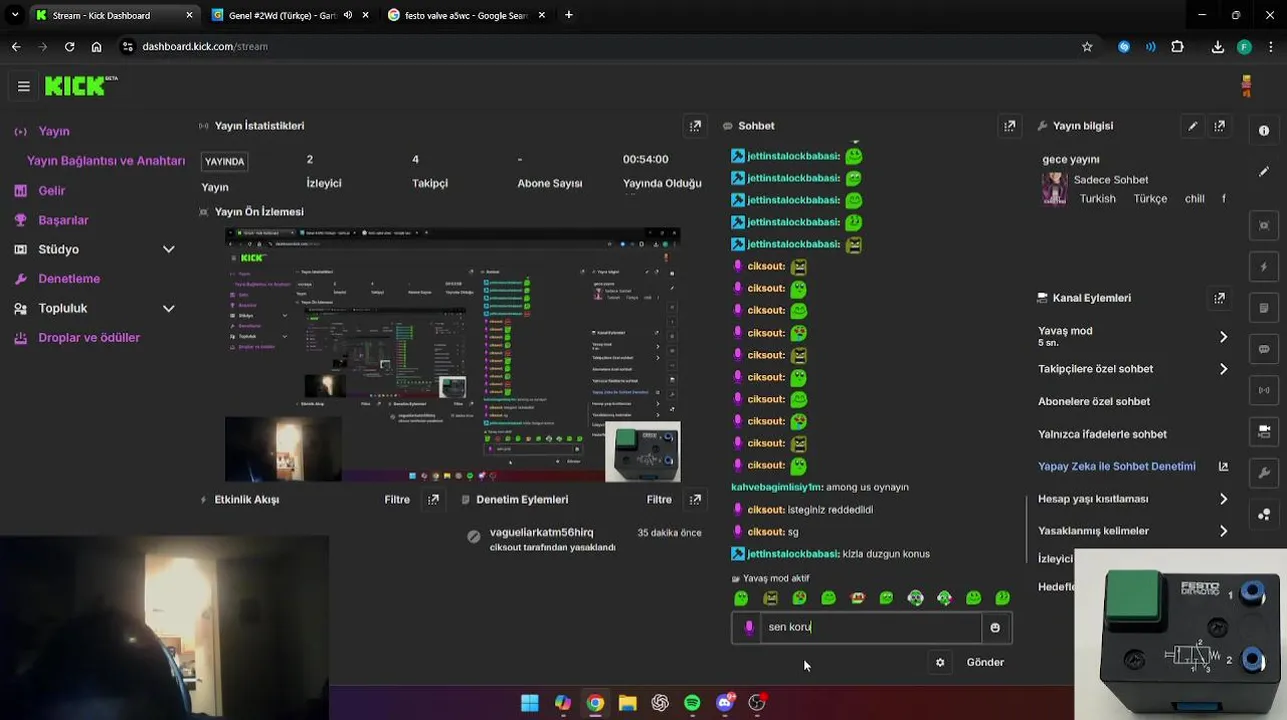Focus the chat message input field
1287x720 pixels.
pos(870,627)
